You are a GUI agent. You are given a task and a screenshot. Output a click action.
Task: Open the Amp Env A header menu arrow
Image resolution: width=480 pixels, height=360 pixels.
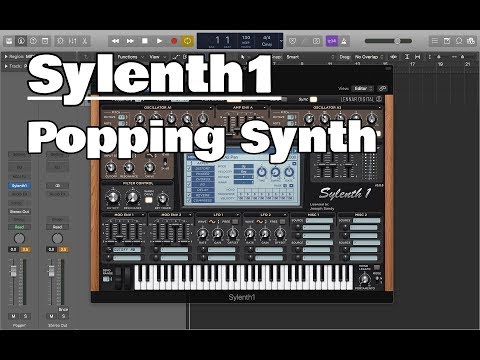point(265,108)
